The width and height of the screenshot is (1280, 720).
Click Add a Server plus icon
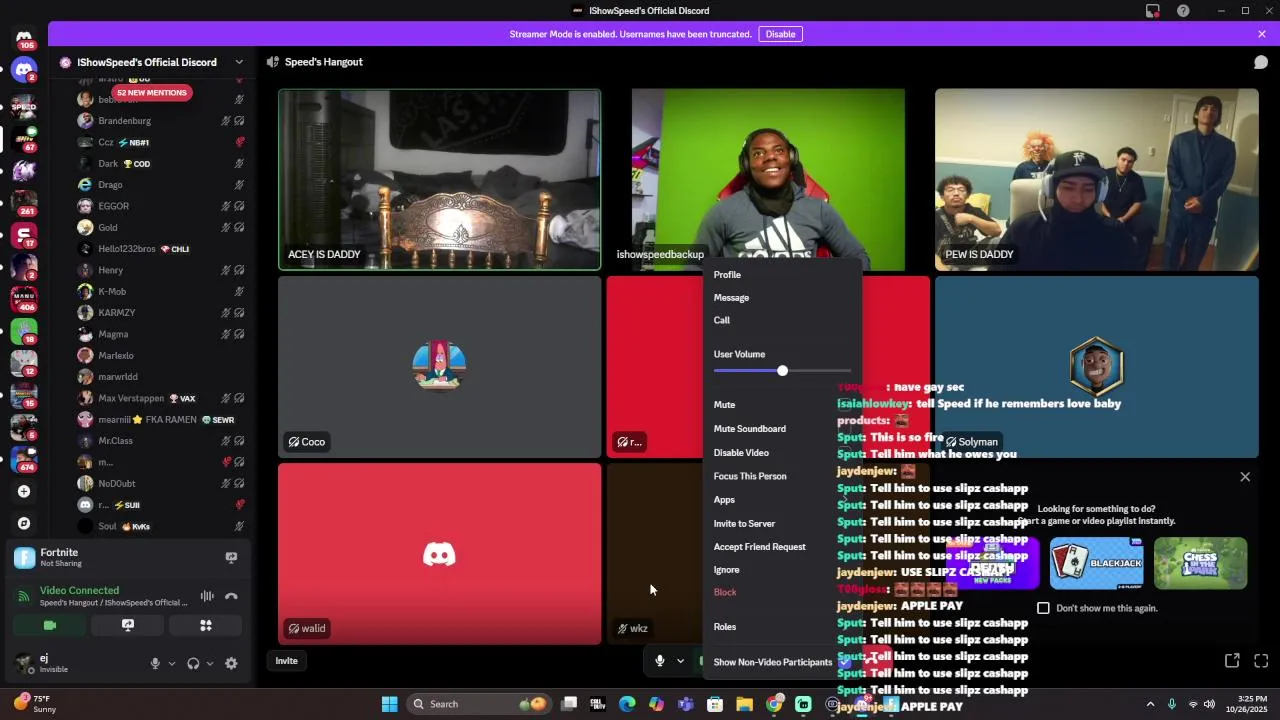[24, 491]
